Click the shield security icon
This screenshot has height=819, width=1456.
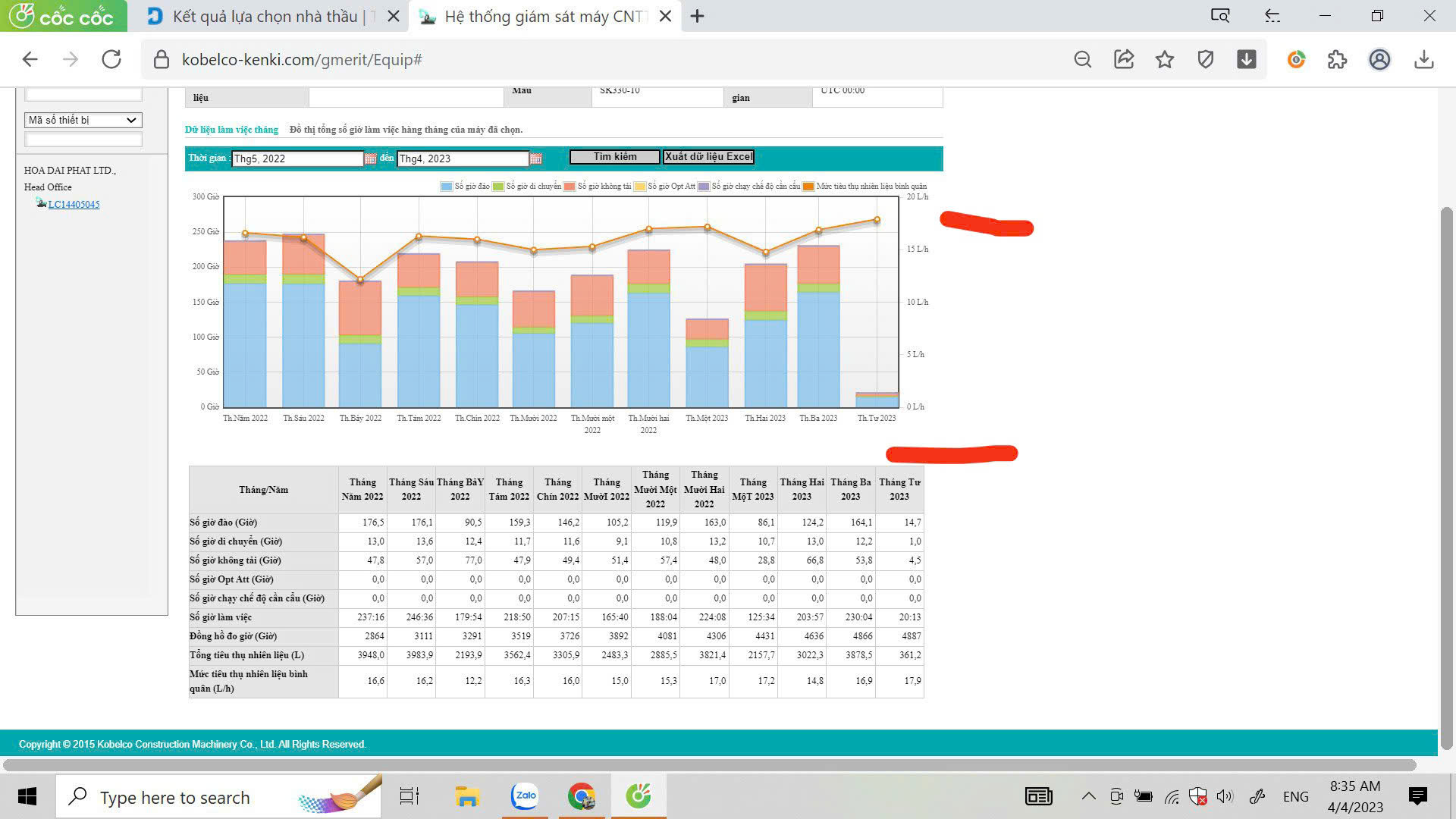(x=1206, y=59)
